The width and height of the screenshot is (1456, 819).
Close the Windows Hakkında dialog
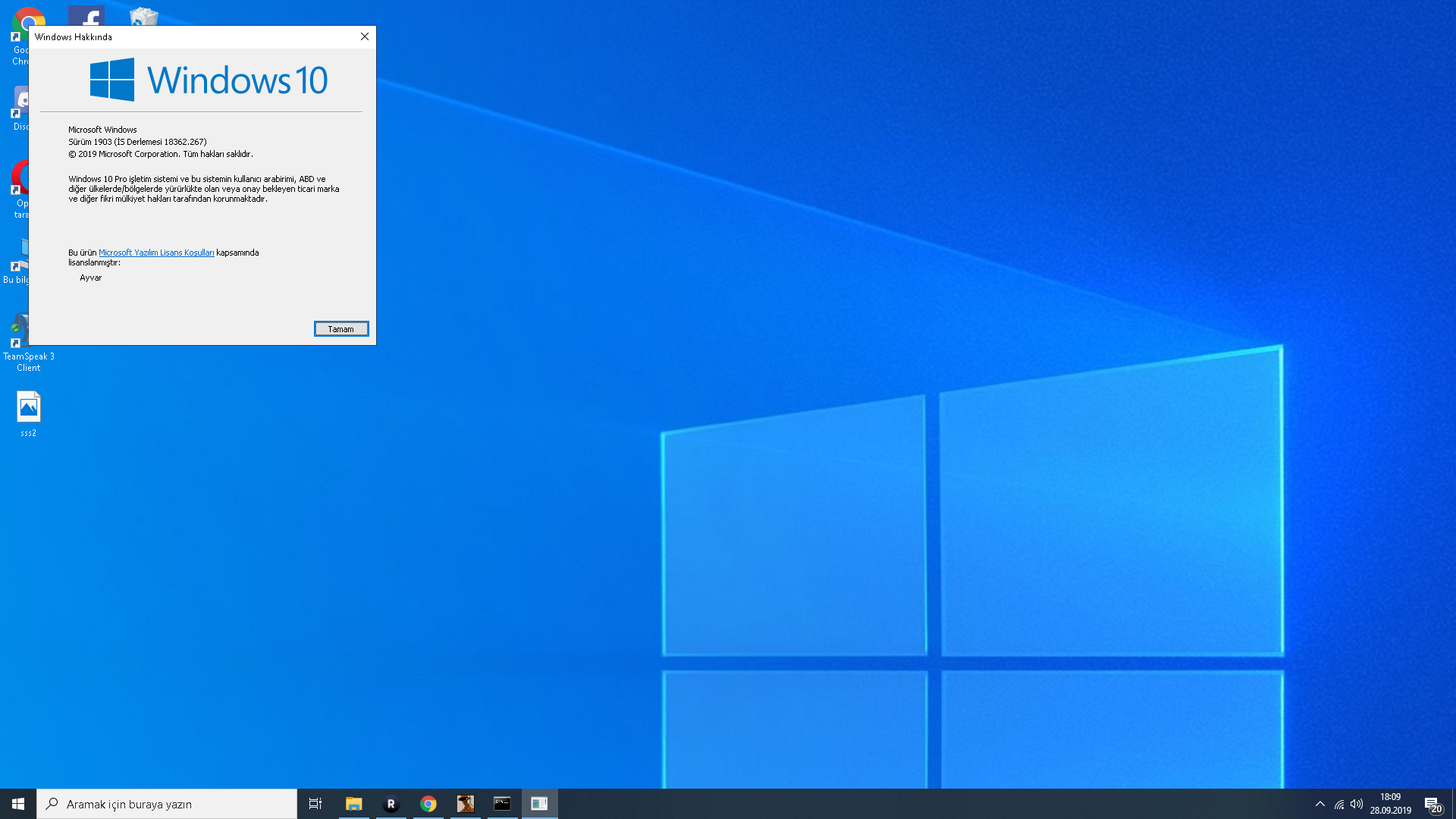[x=365, y=36]
